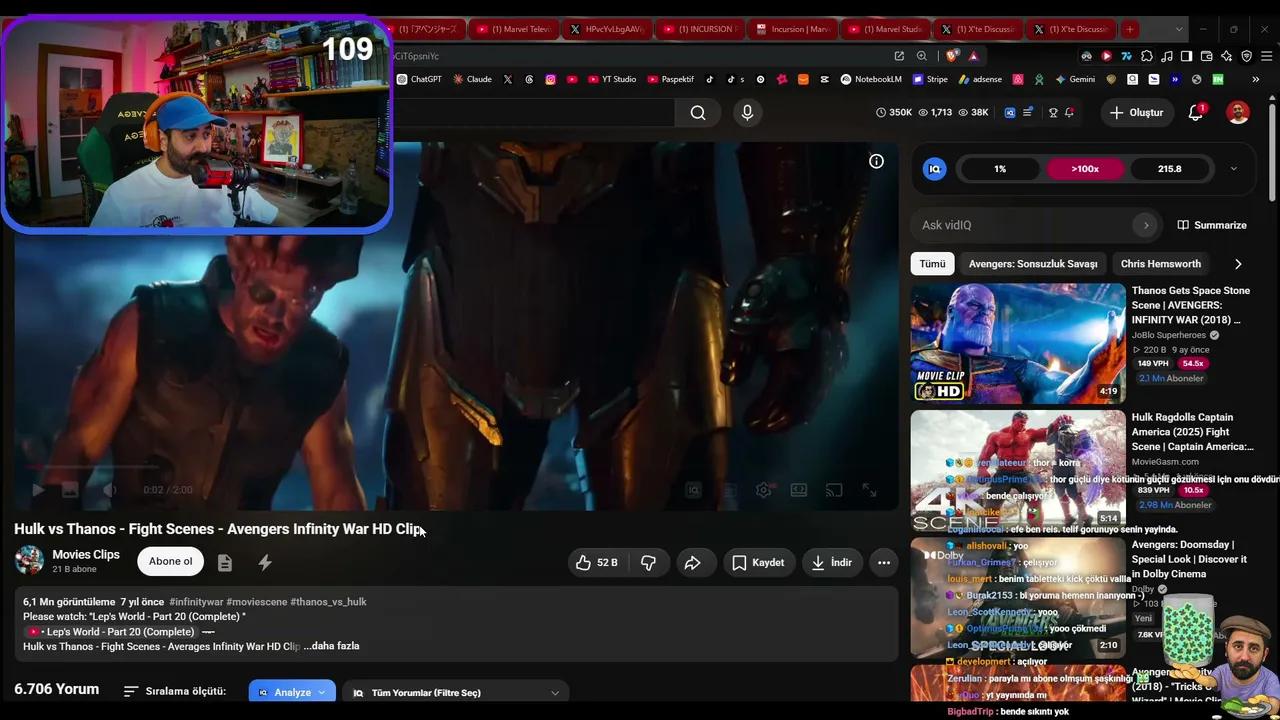Switch to the INCURSION browser tab

[x=700, y=29]
